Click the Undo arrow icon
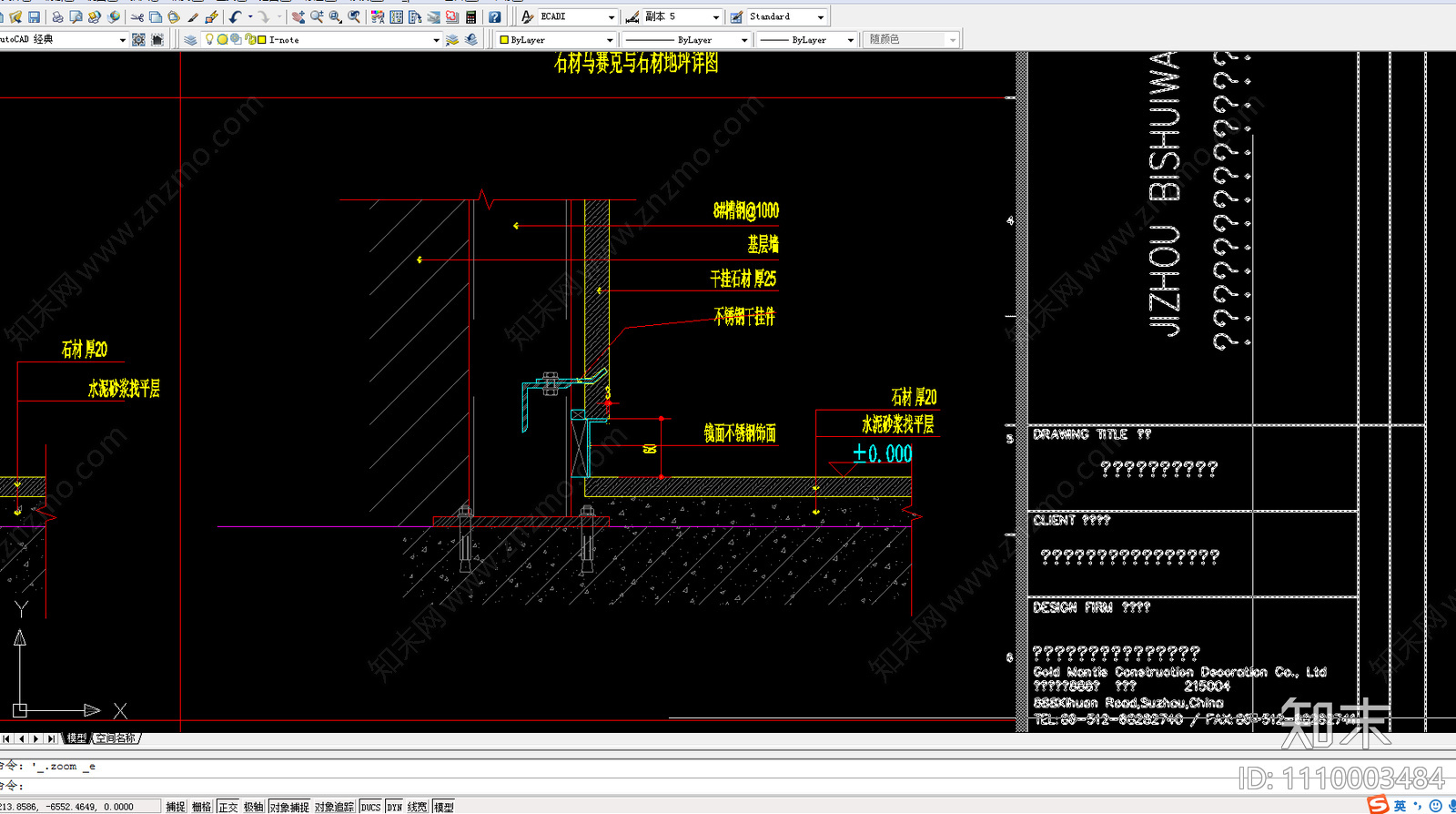Image resolution: width=1456 pixels, height=814 pixels. point(235,17)
